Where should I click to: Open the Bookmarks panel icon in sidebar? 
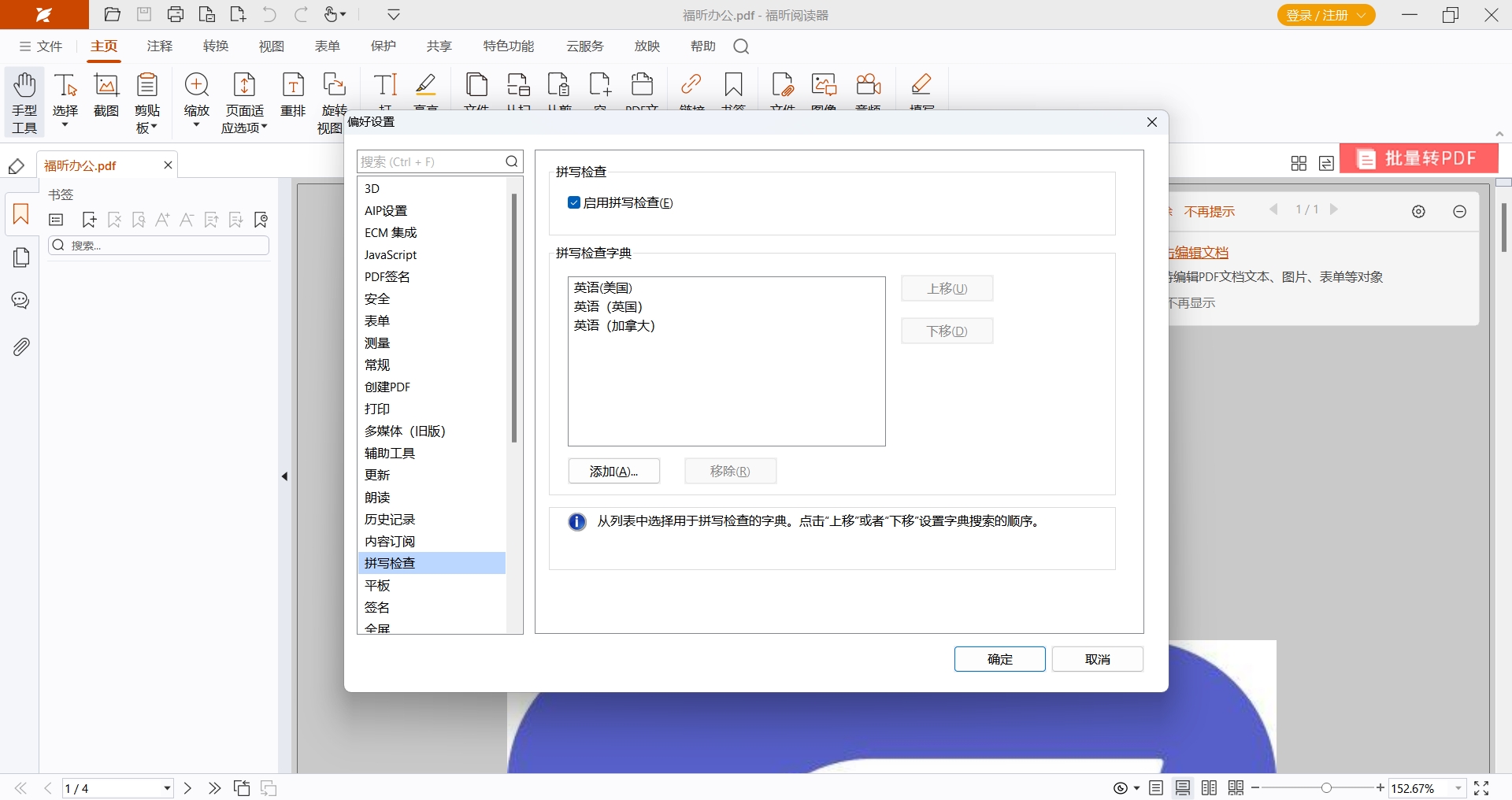[20, 214]
